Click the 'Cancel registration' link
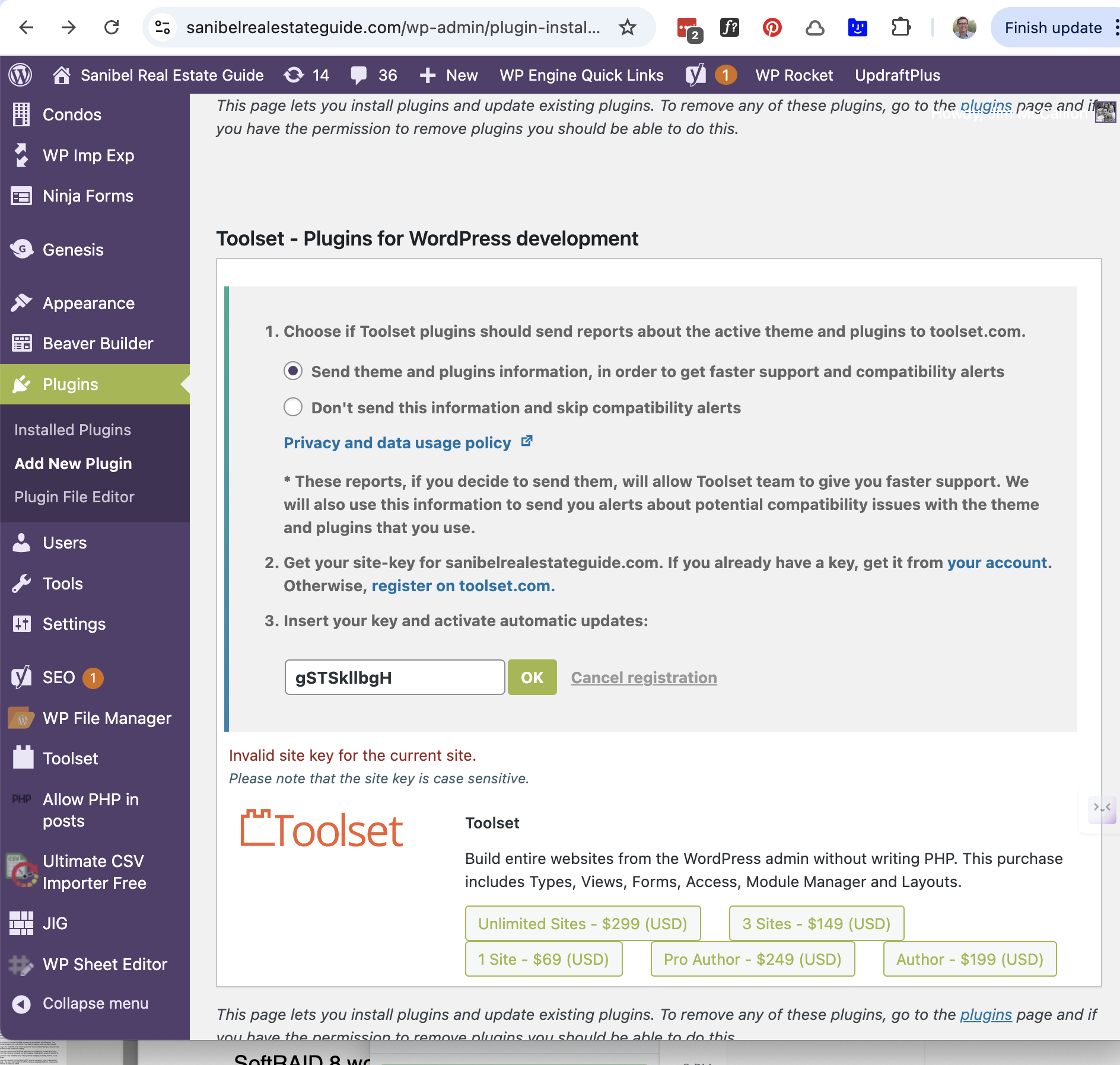The image size is (1120, 1065). pos(644,677)
